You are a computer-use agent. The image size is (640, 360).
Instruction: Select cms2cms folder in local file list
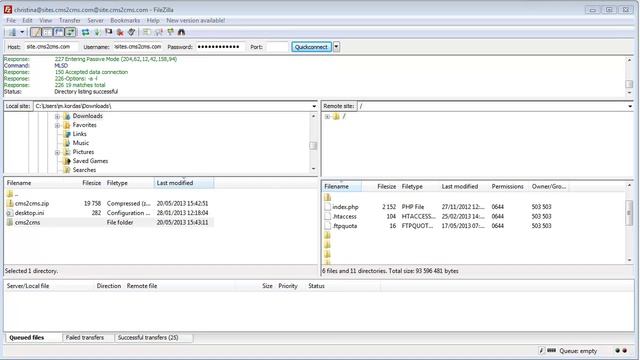click(109, 222)
